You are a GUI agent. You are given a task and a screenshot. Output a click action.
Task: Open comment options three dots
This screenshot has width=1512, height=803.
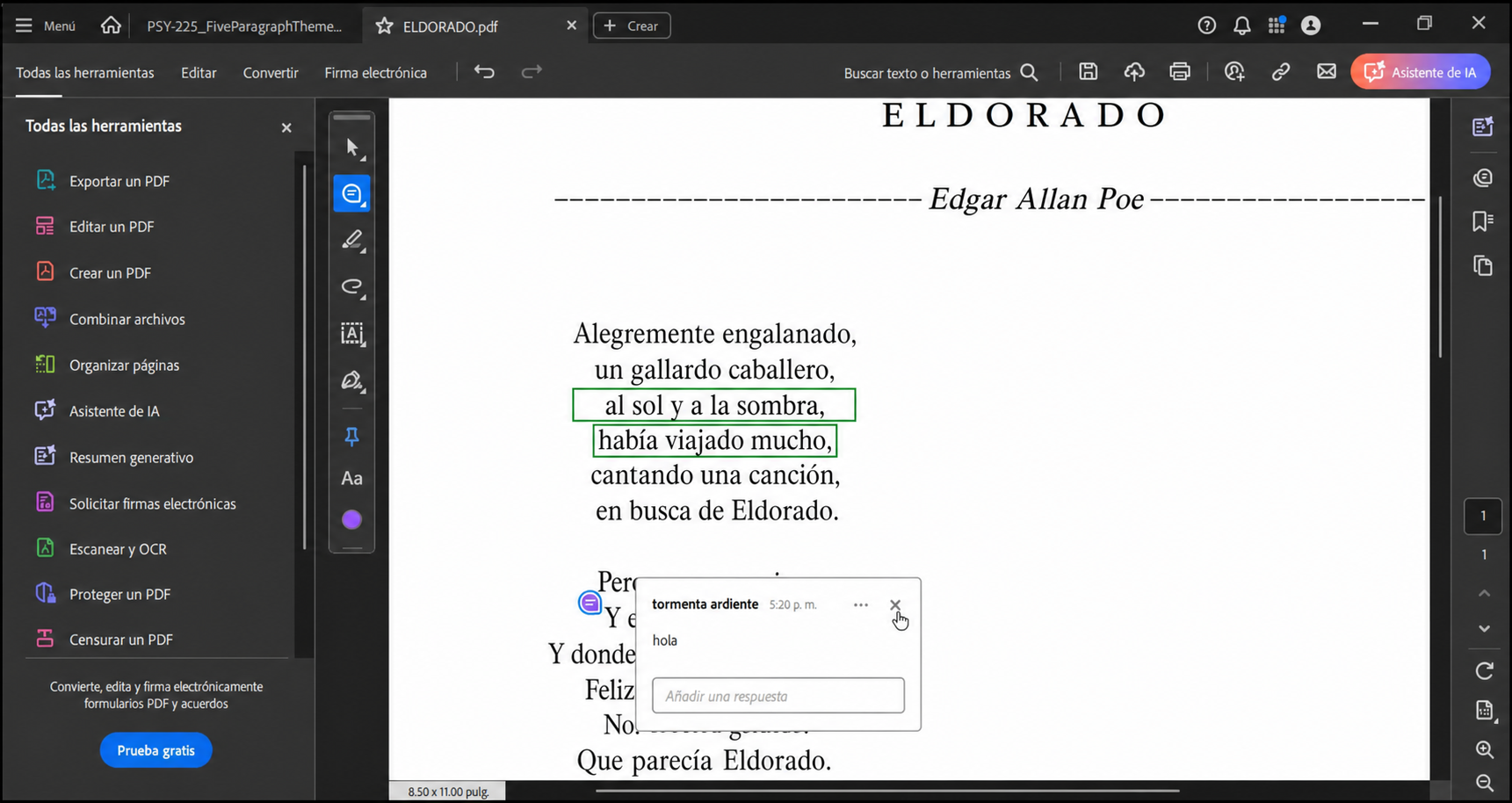pyautogui.click(x=860, y=604)
